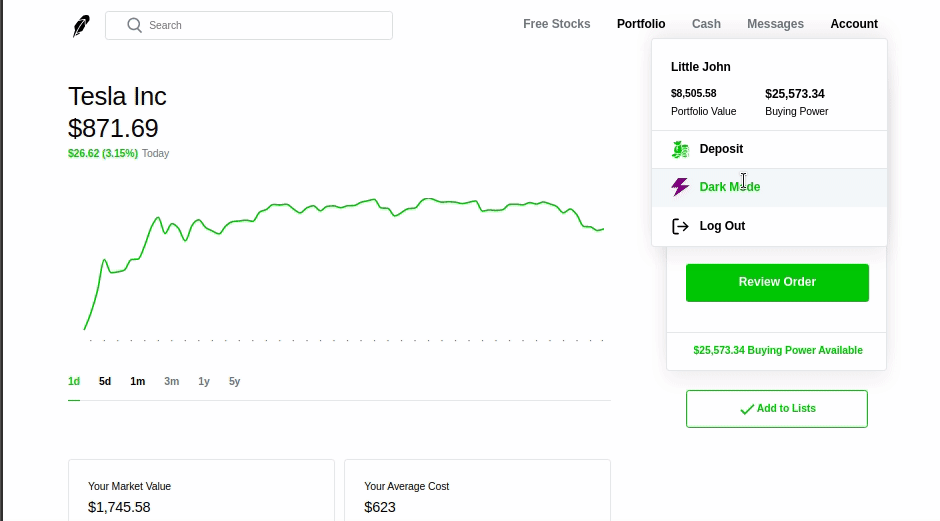The width and height of the screenshot is (940, 521).
Task: Click the Tesla price line chart
Action: pos(344,264)
